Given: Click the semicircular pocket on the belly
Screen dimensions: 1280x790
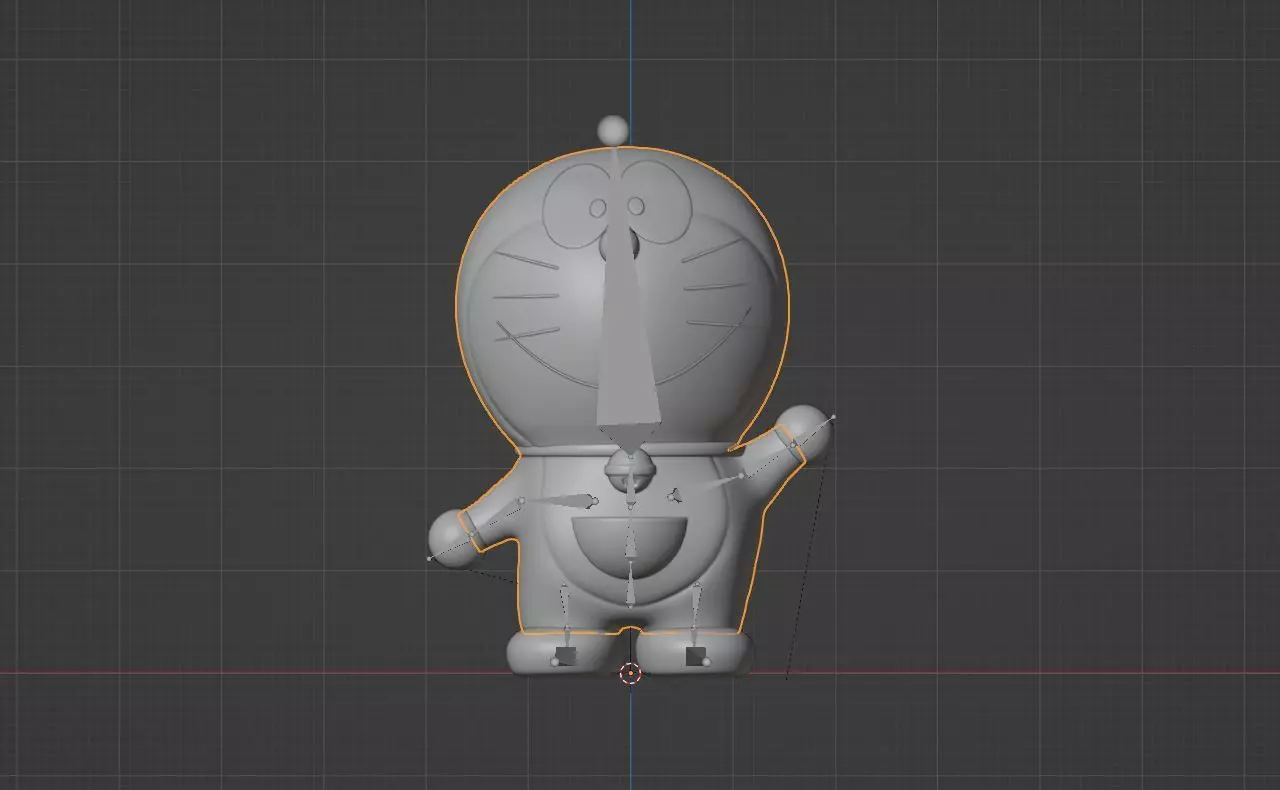Looking at the screenshot, I should (630, 547).
